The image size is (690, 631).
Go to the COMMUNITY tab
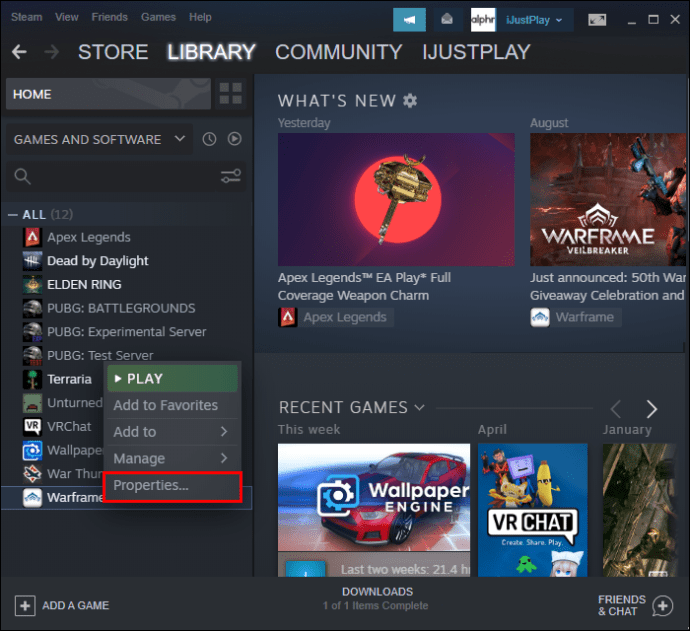(338, 52)
